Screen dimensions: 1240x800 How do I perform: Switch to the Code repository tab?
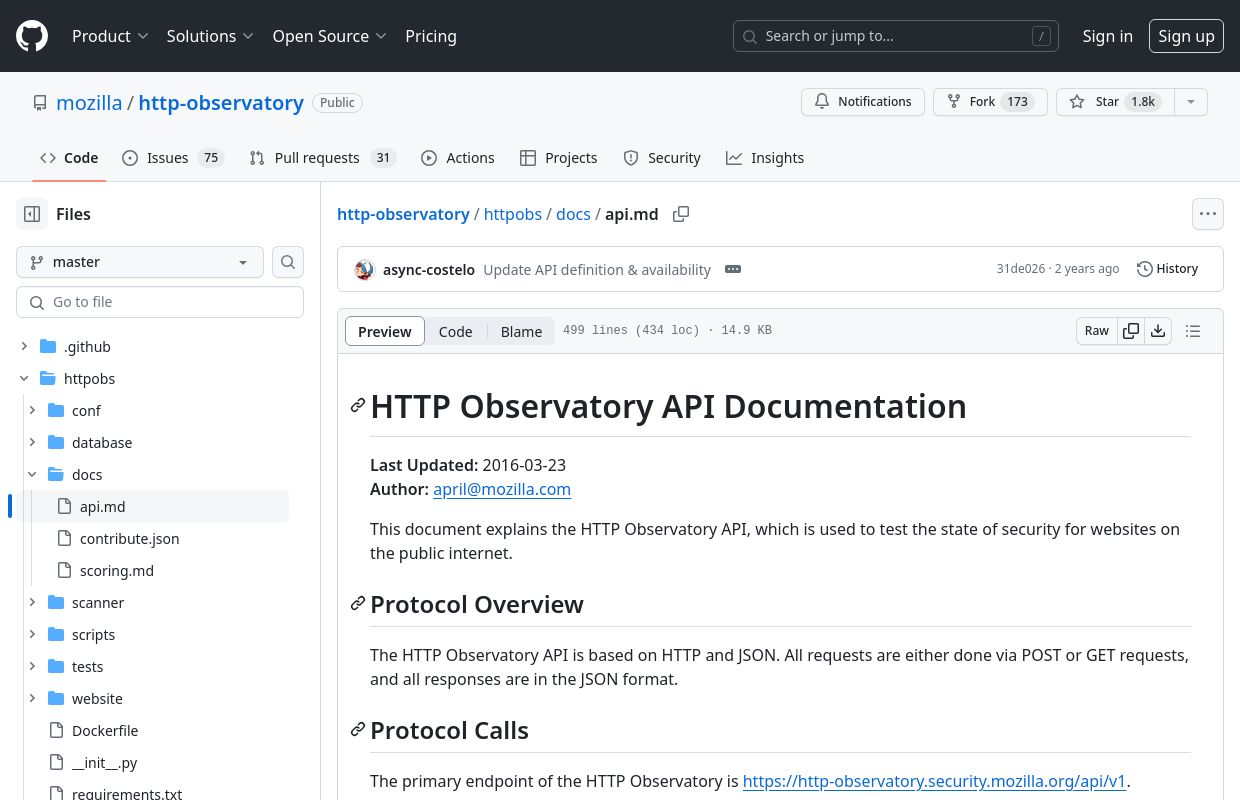coord(69,158)
